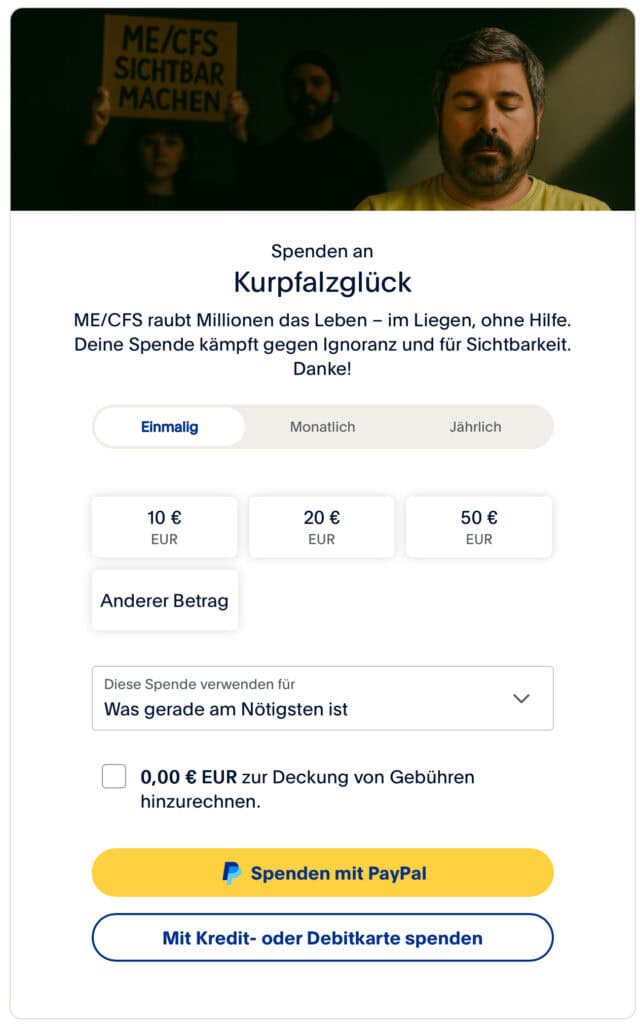640x1024 pixels.
Task: Click the ME/CFS Sichtbar Machen sign
Action: (x=169, y=68)
